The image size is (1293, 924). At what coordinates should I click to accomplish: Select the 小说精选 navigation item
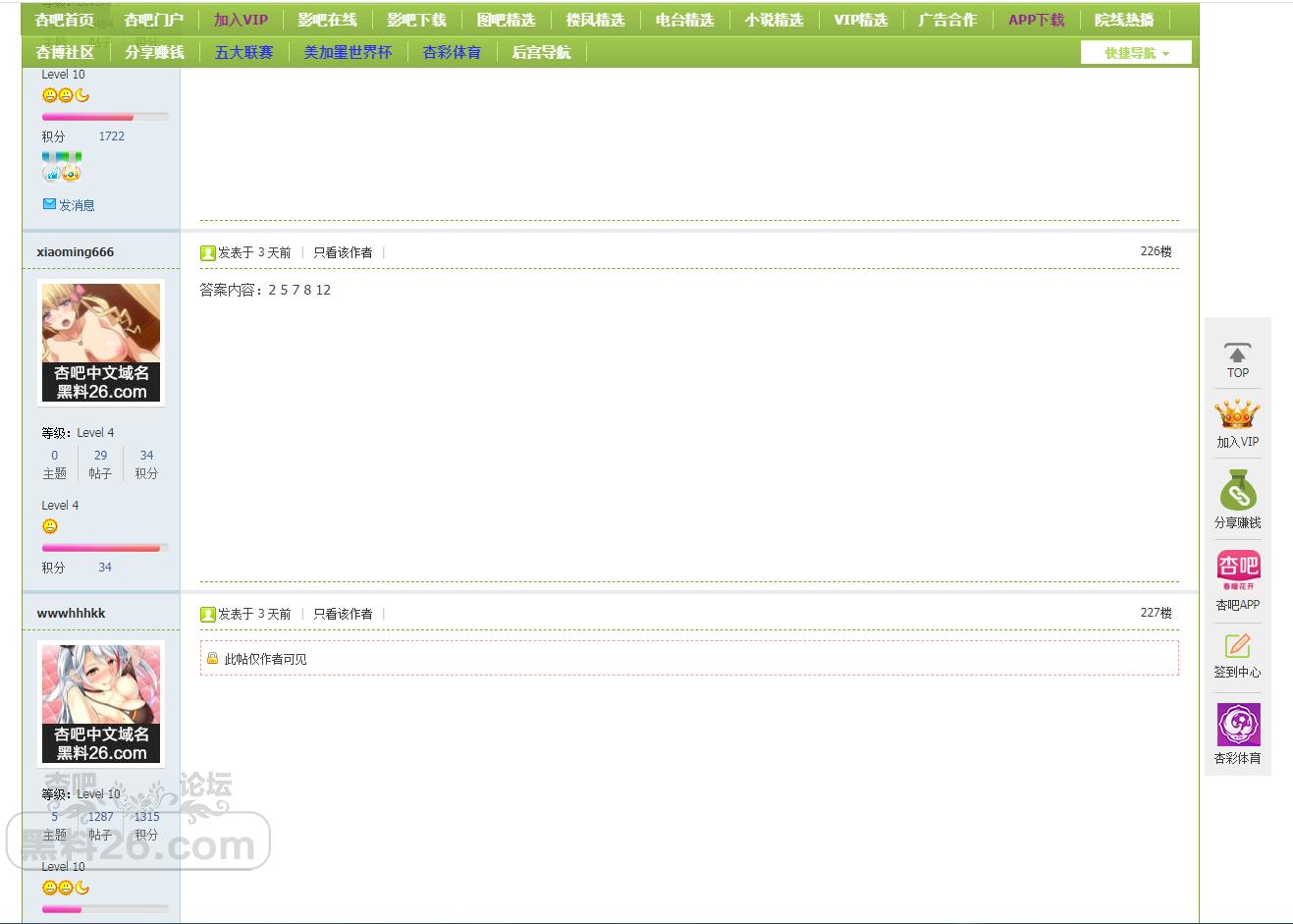774,20
